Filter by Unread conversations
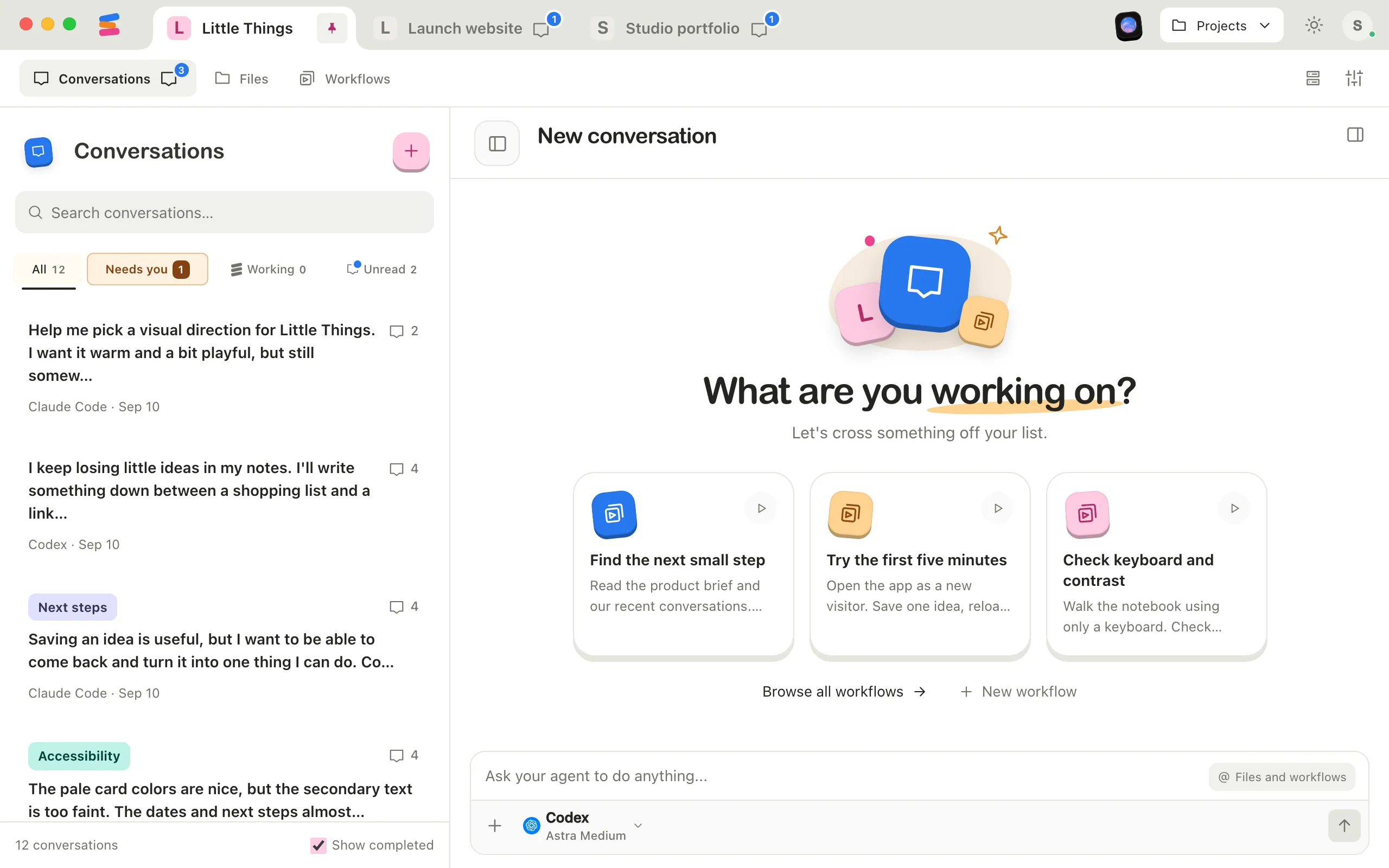Viewport: 1389px width, 868px height. point(383,269)
